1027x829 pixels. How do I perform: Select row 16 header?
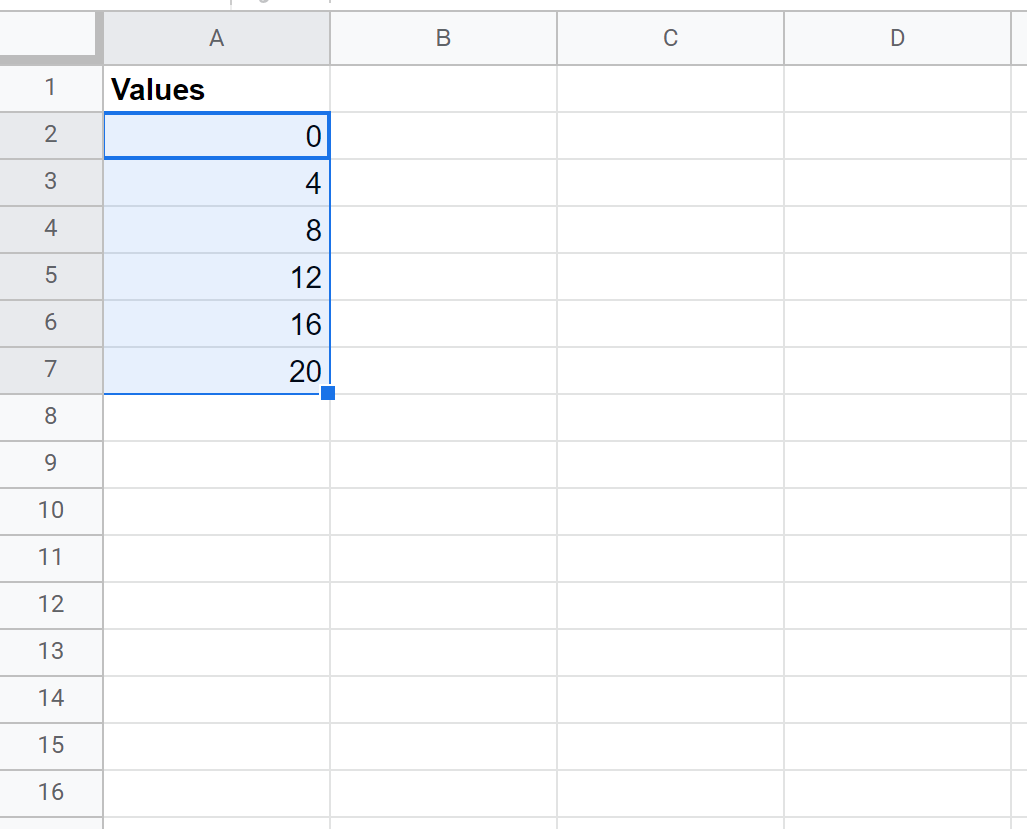pyautogui.click(x=51, y=793)
